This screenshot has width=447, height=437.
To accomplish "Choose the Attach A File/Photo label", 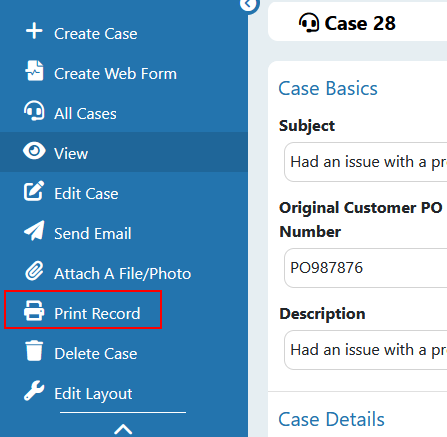I will [x=123, y=274].
